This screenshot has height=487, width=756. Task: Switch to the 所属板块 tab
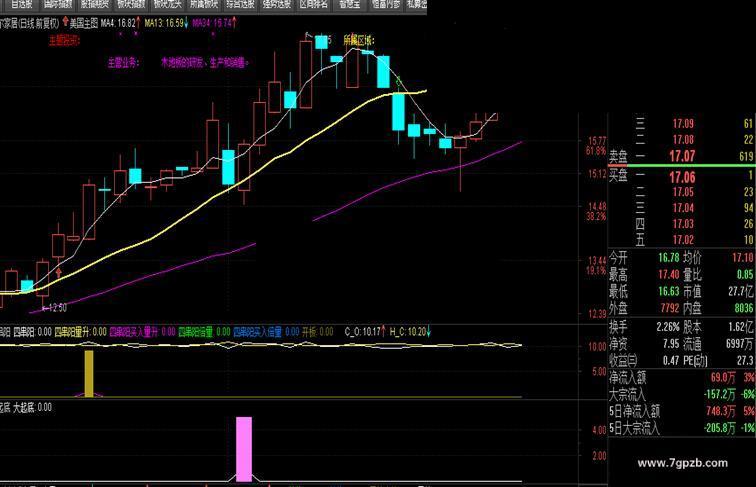pos(204,4)
